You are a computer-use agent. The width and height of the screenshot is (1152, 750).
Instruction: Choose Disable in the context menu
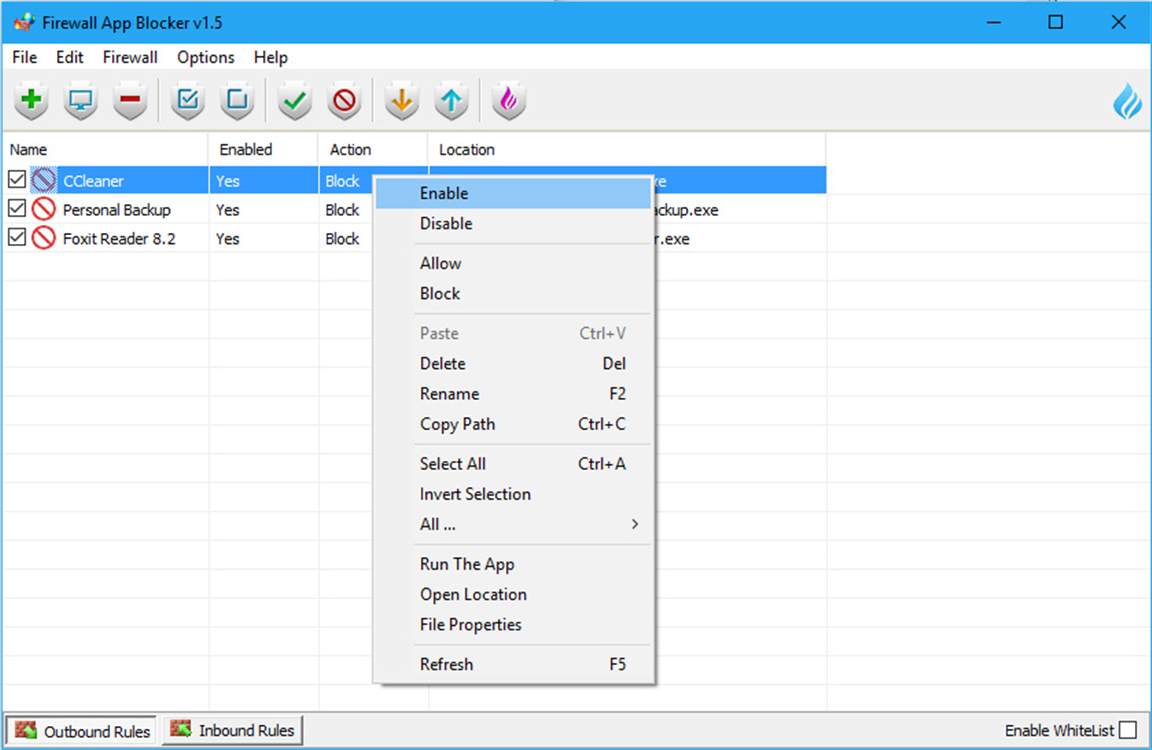point(514,223)
